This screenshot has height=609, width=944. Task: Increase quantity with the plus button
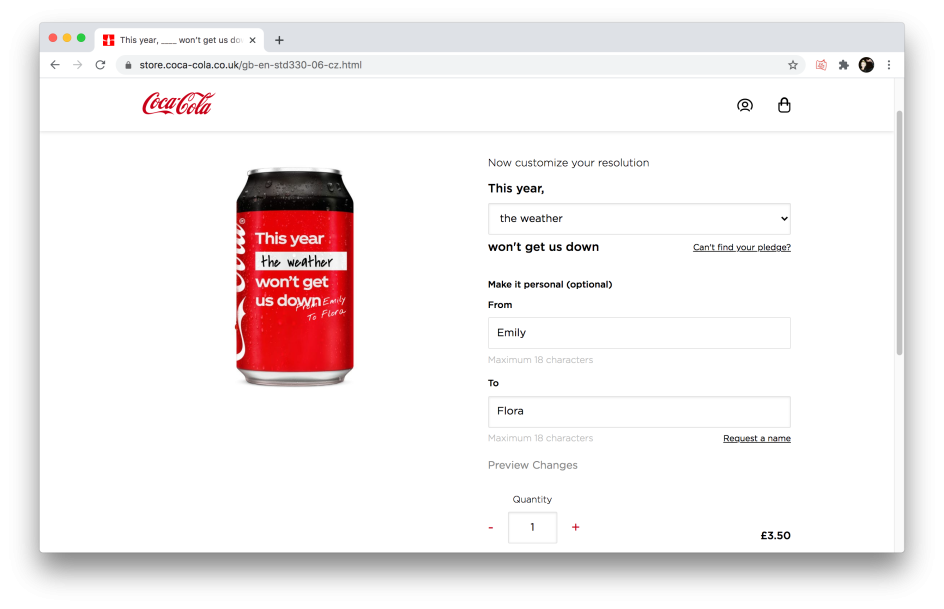(575, 527)
